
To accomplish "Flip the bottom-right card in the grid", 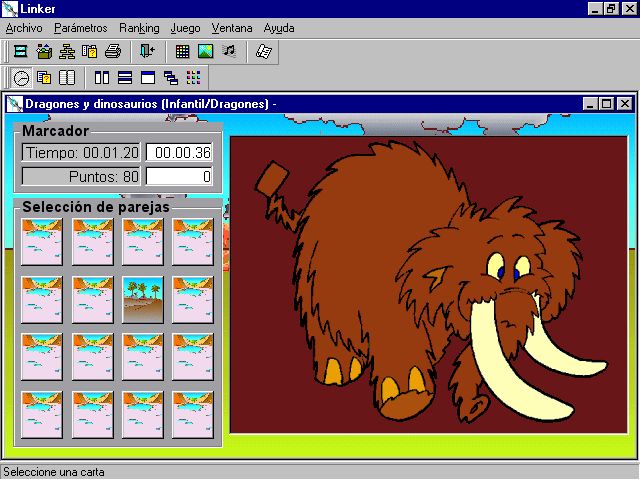I will [x=193, y=414].
